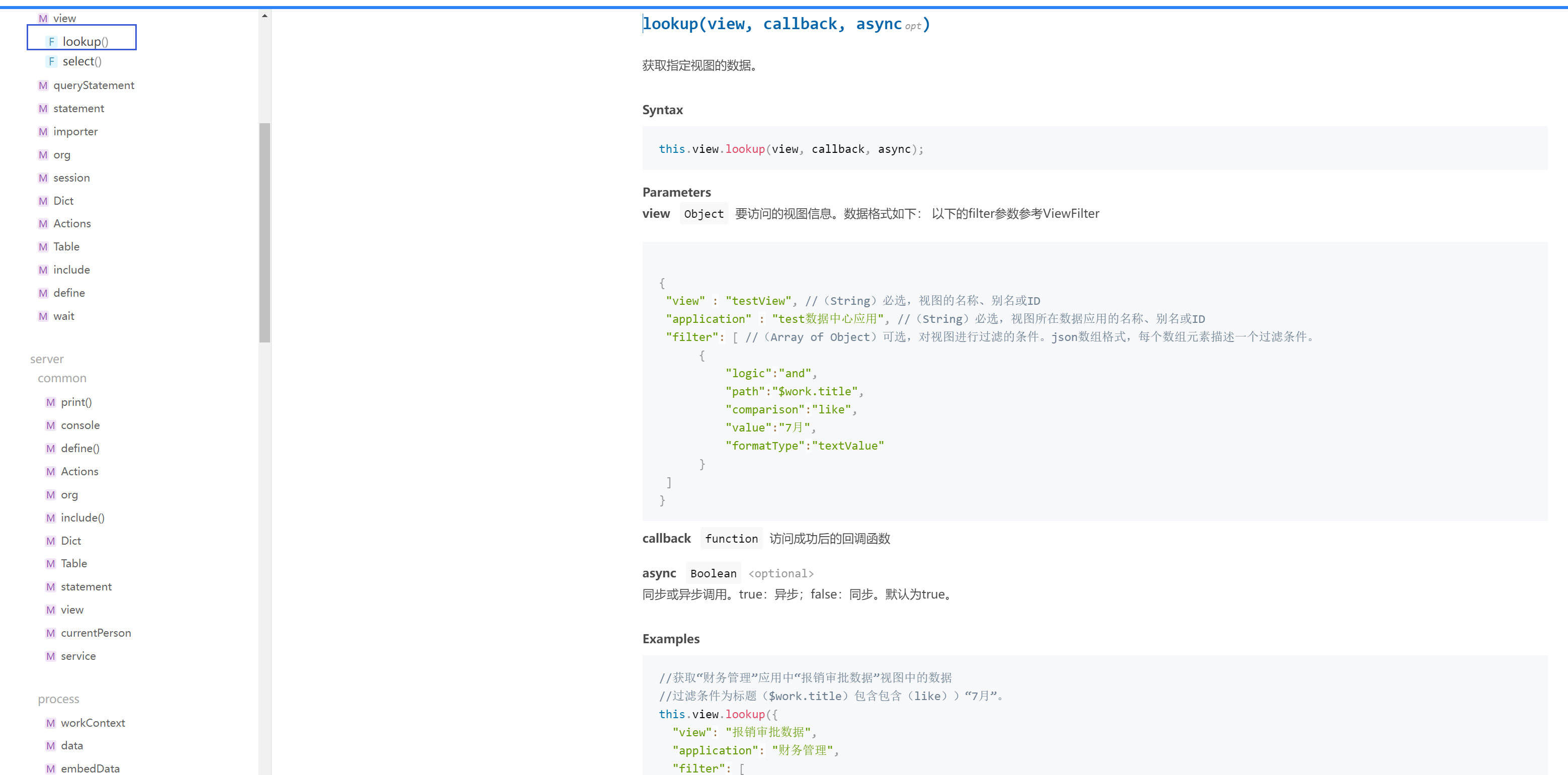The height and width of the screenshot is (775, 1568).
Task: Go to the wait module page
Action: [64, 316]
